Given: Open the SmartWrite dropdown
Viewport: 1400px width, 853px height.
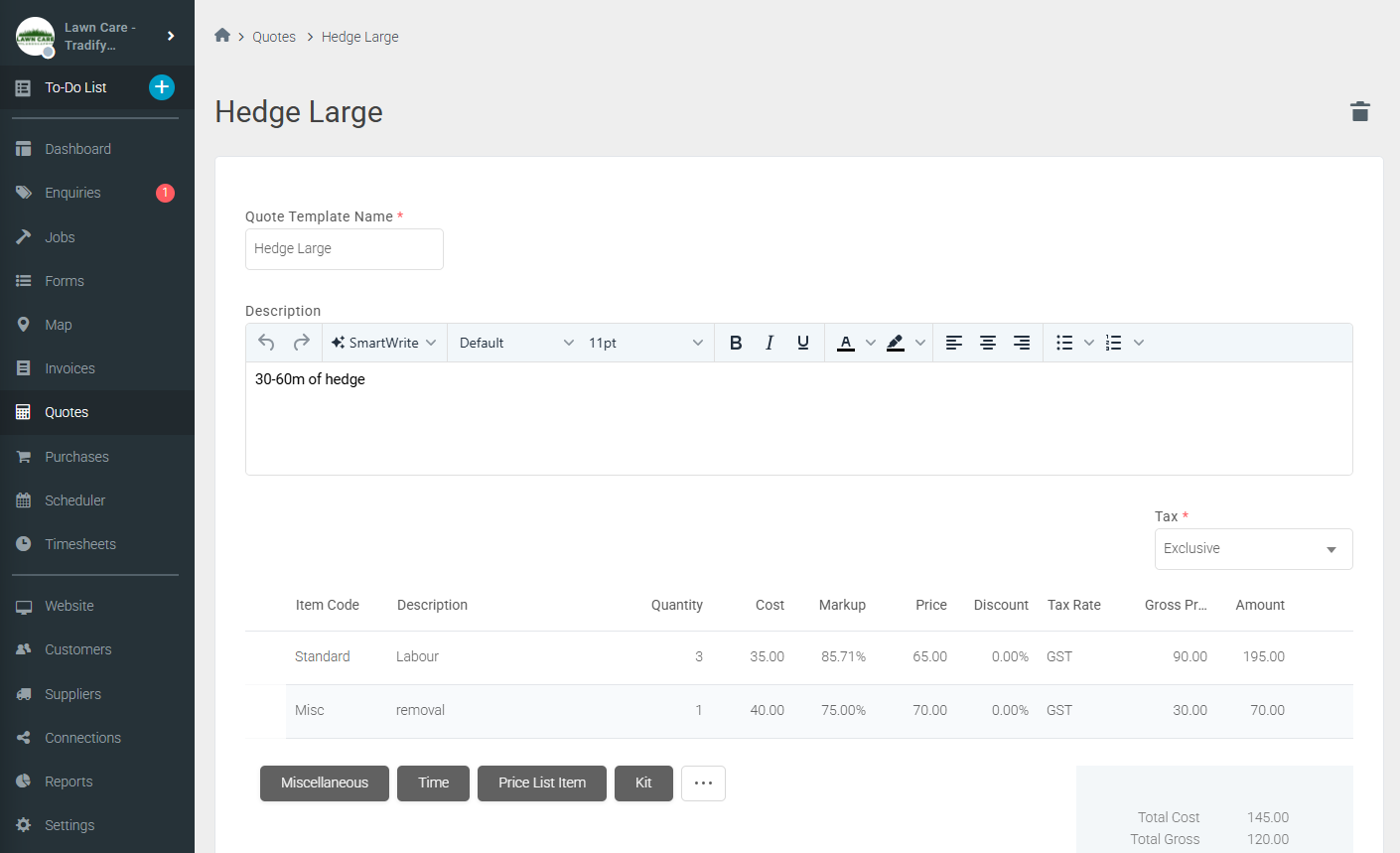Looking at the screenshot, I should click(384, 343).
